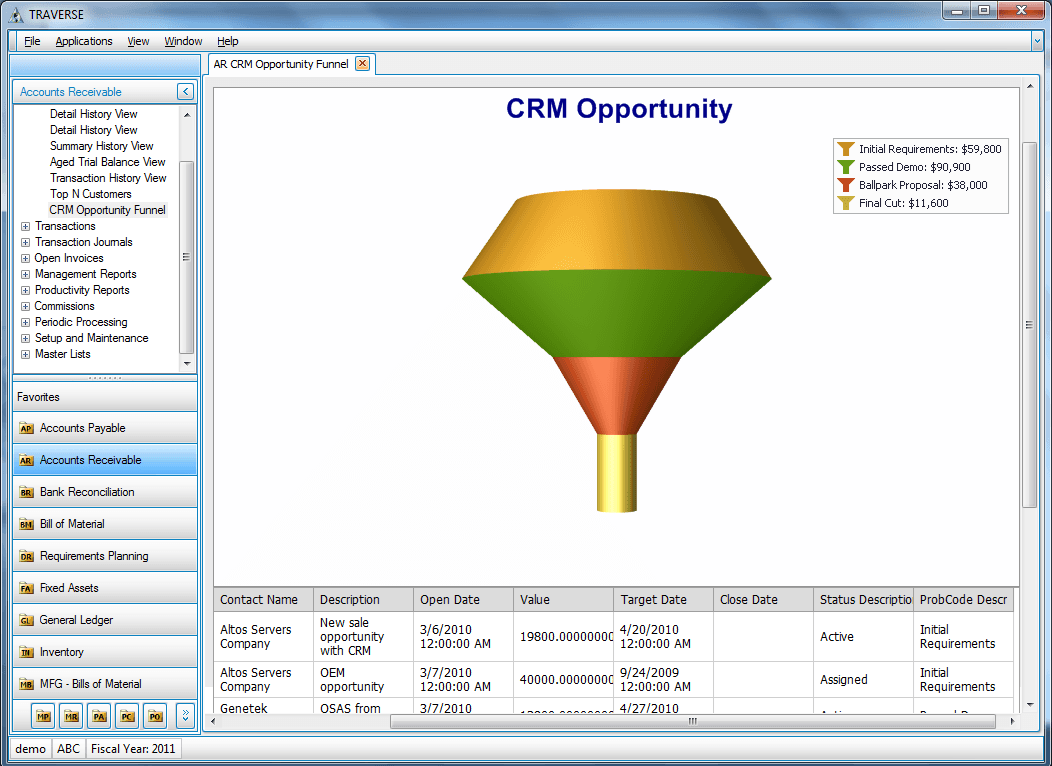This screenshot has height=766, width=1052.
Task: Expand the Periodic Processing tree node
Action: [25, 323]
